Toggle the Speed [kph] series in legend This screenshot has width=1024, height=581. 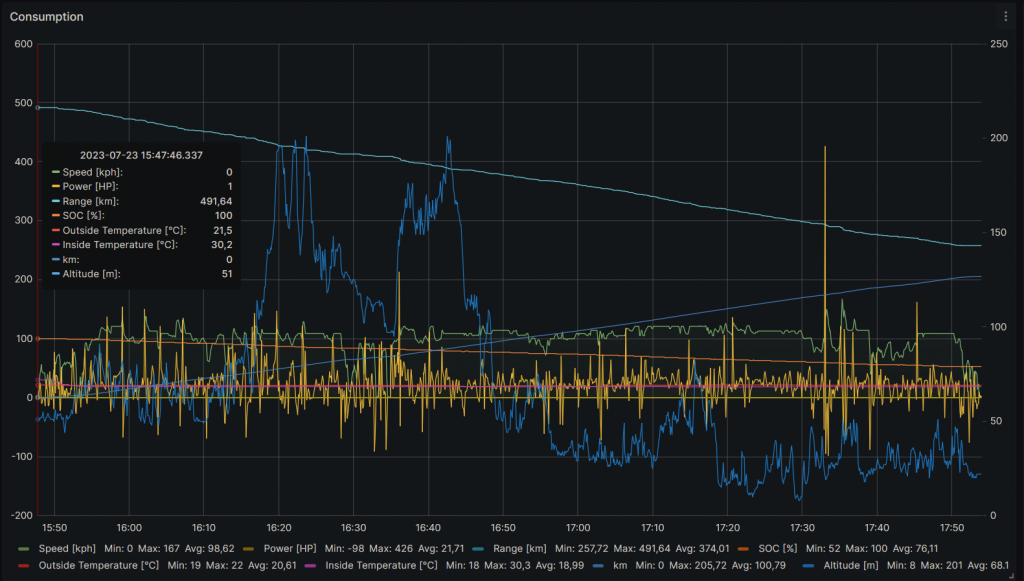[67, 548]
